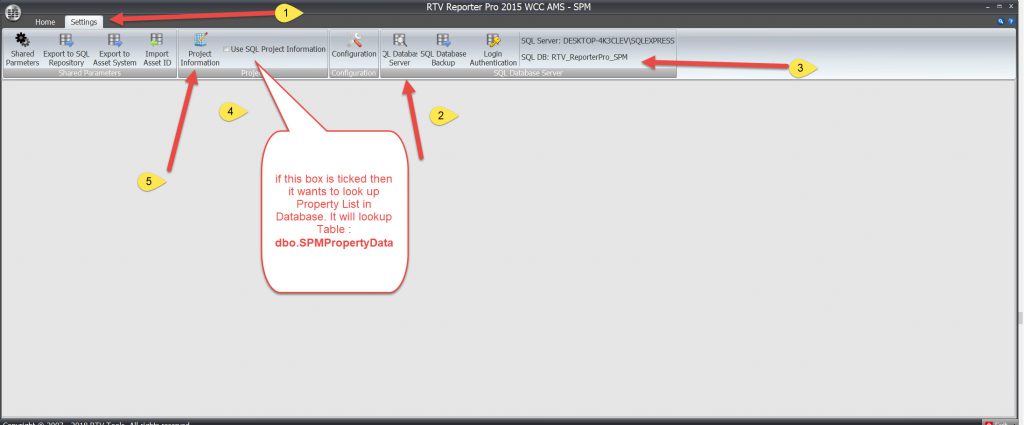Select the Settings ribbon tab
The width and height of the screenshot is (1024, 425).
pyautogui.click(x=83, y=21)
